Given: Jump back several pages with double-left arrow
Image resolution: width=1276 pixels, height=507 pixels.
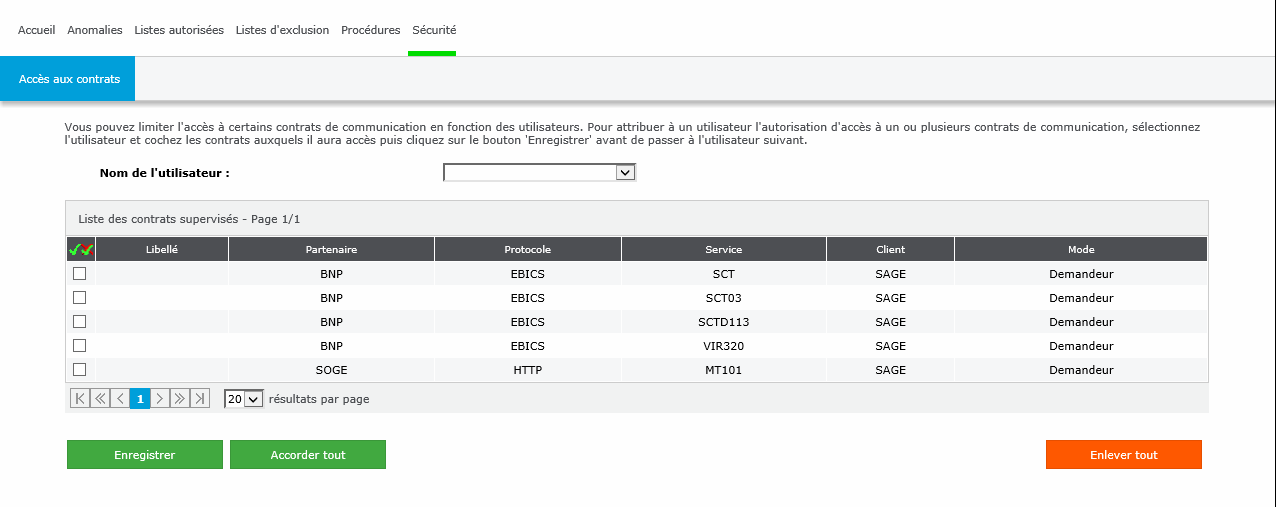Looking at the screenshot, I should pyautogui.click(x=100, y=399).
